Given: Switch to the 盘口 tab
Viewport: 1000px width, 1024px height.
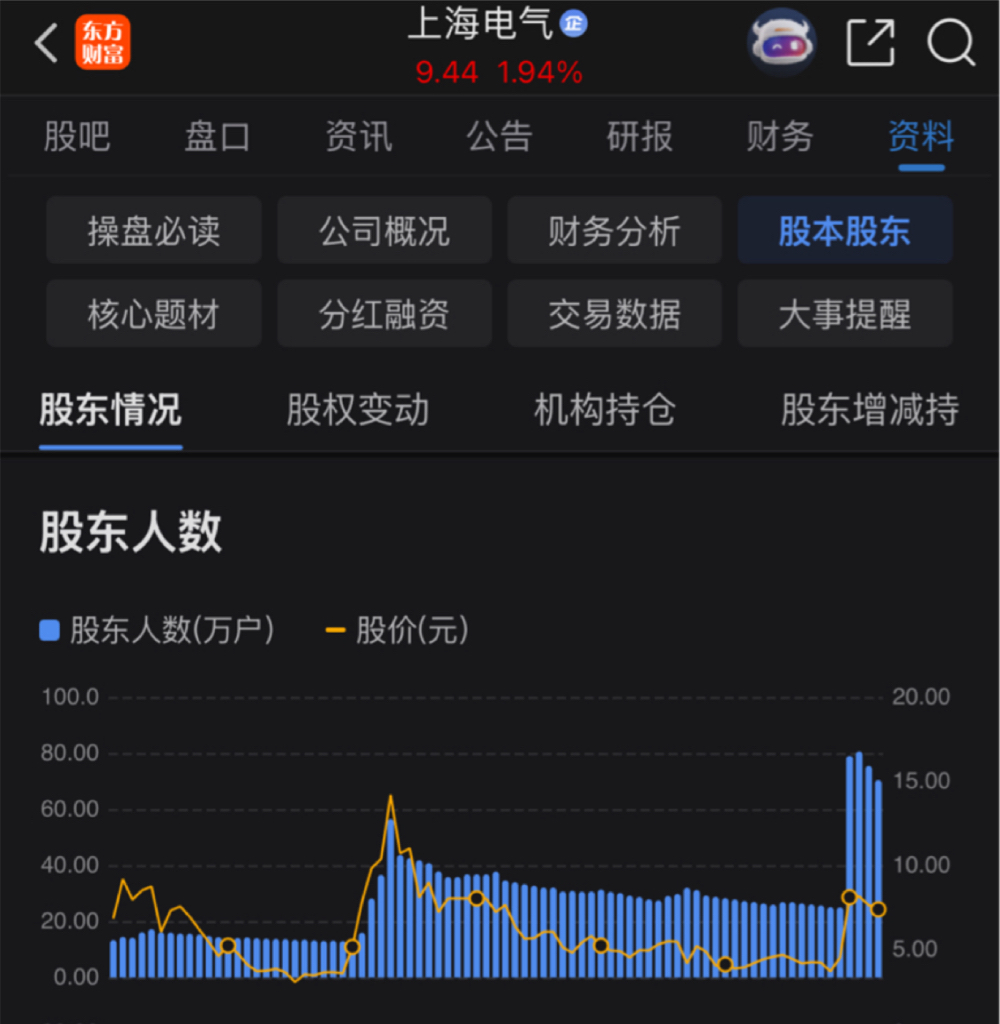Looking at the screenshot, I should pos(218,136).
